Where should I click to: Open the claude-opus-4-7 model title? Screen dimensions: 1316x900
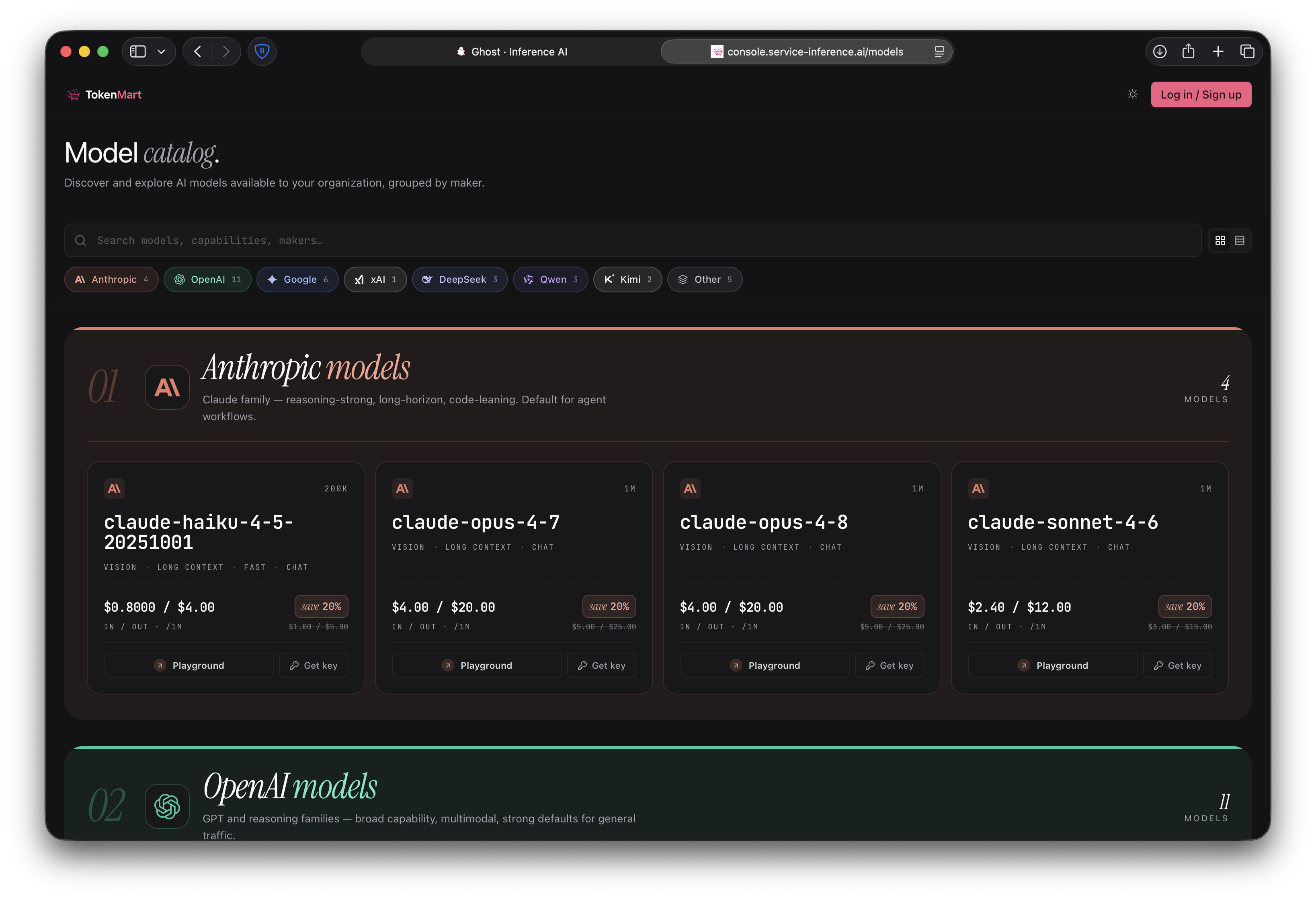pos(476,522)
